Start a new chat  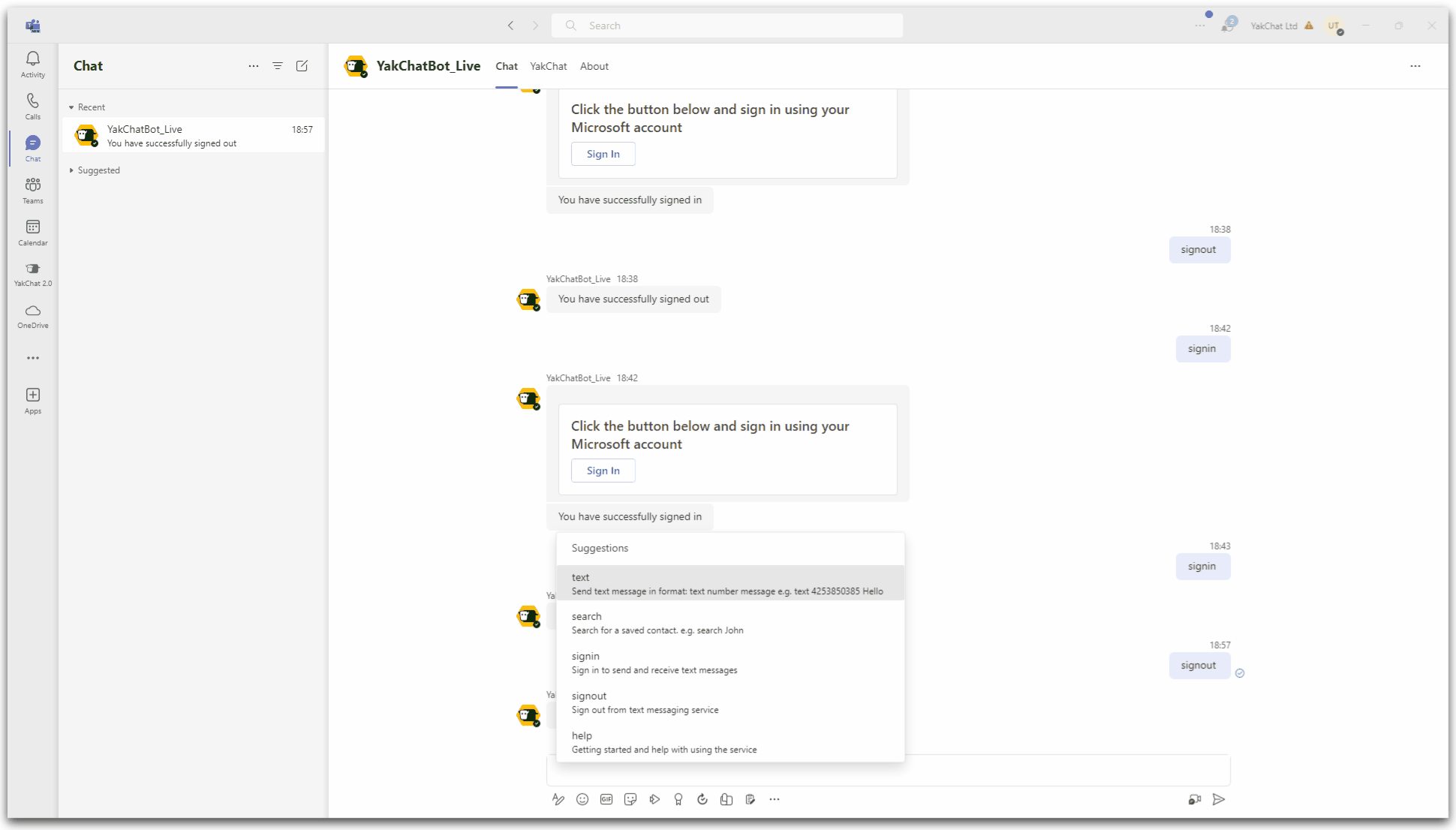pyautogui.click(x=302, y=66)
